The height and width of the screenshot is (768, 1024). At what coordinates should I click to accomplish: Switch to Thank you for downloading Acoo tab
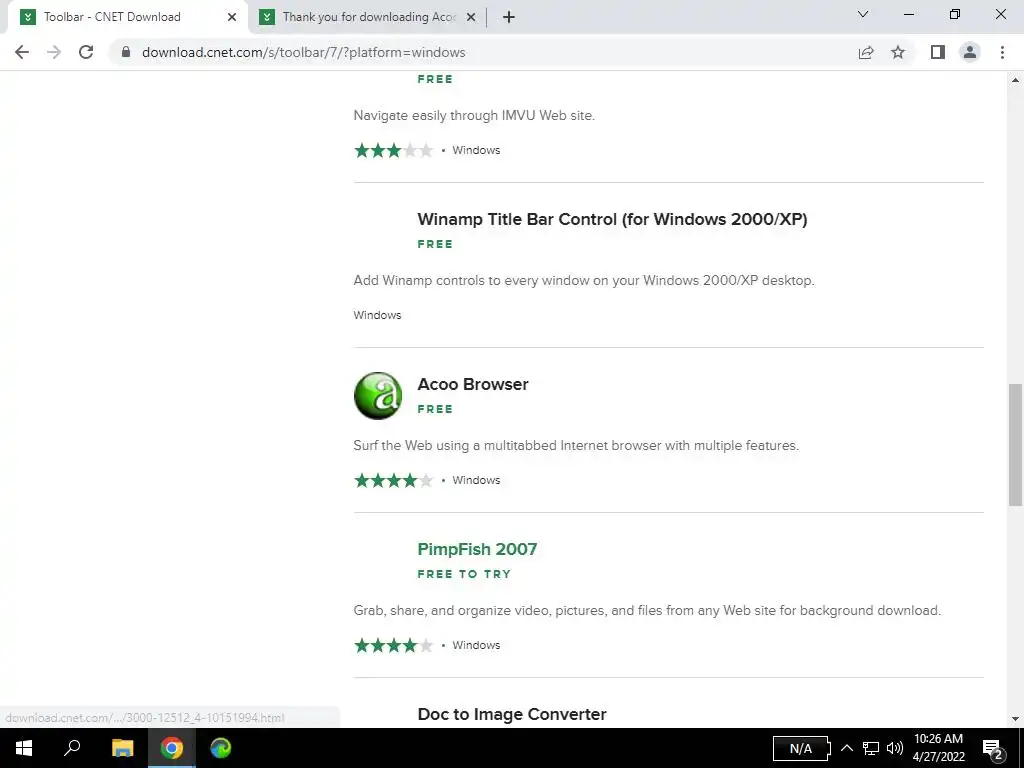[368, 17]
